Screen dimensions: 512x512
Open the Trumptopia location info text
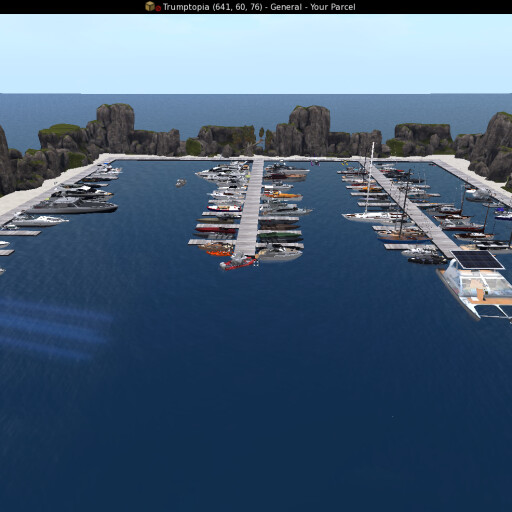coord(259,7)
